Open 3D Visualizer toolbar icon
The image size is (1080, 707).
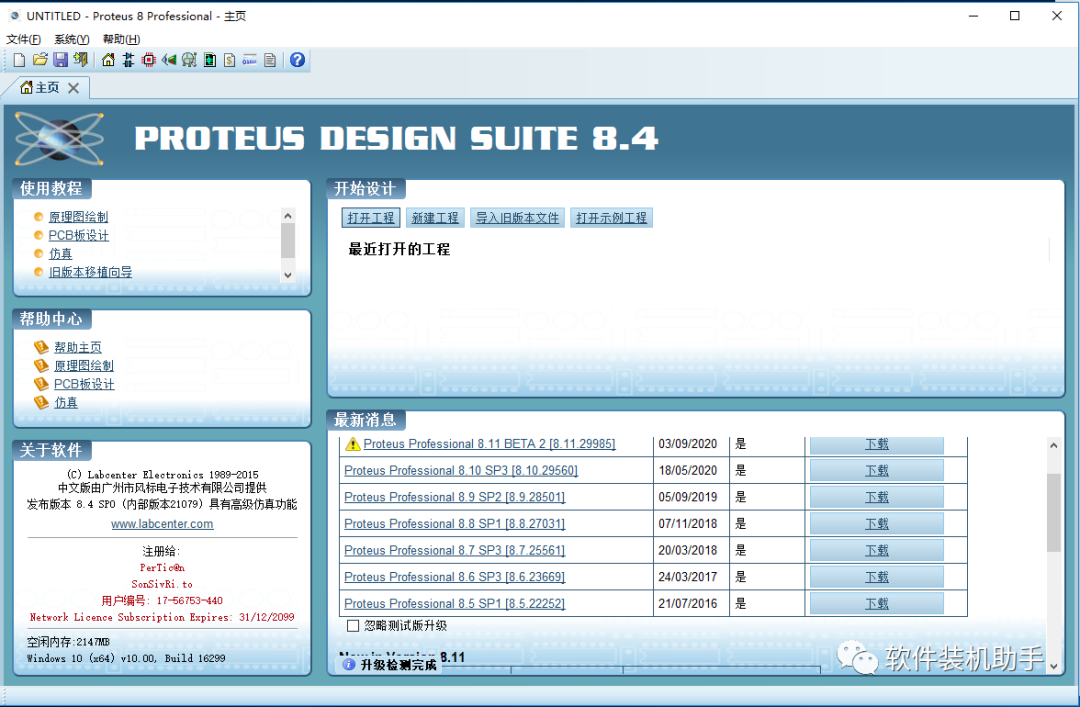click(169, 60)
